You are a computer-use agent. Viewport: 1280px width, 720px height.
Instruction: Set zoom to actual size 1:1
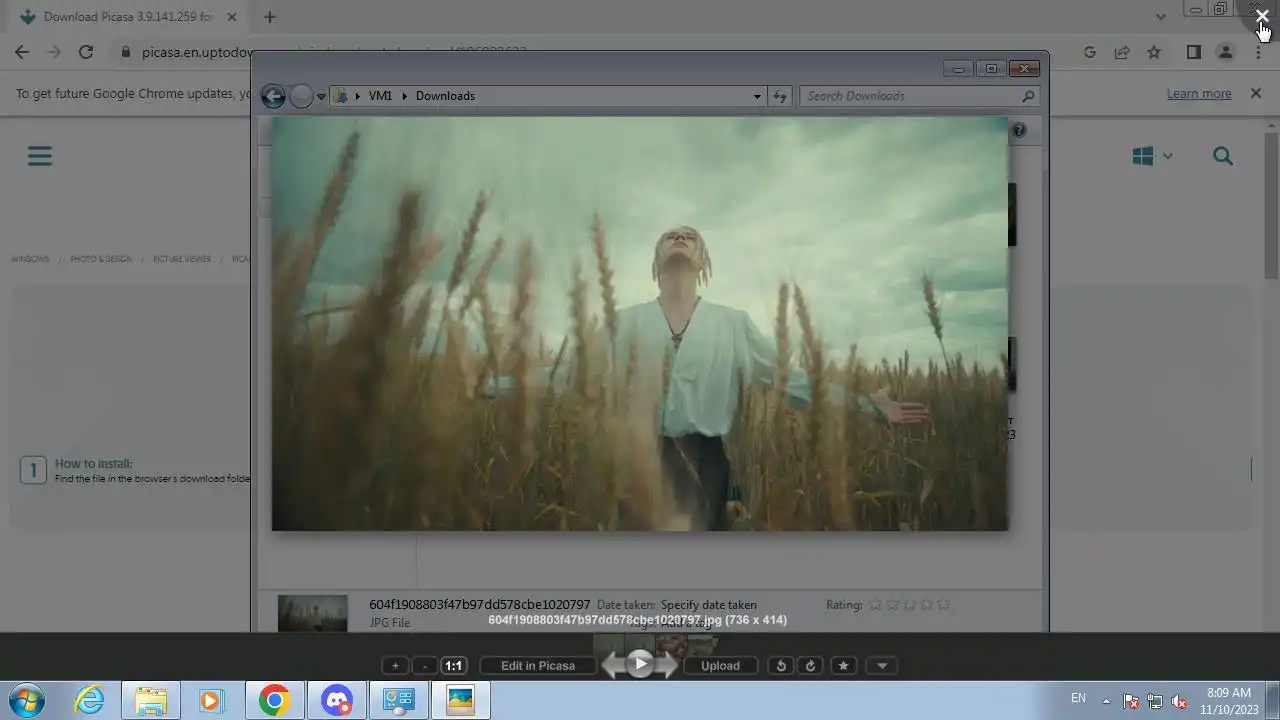point(454,666)
